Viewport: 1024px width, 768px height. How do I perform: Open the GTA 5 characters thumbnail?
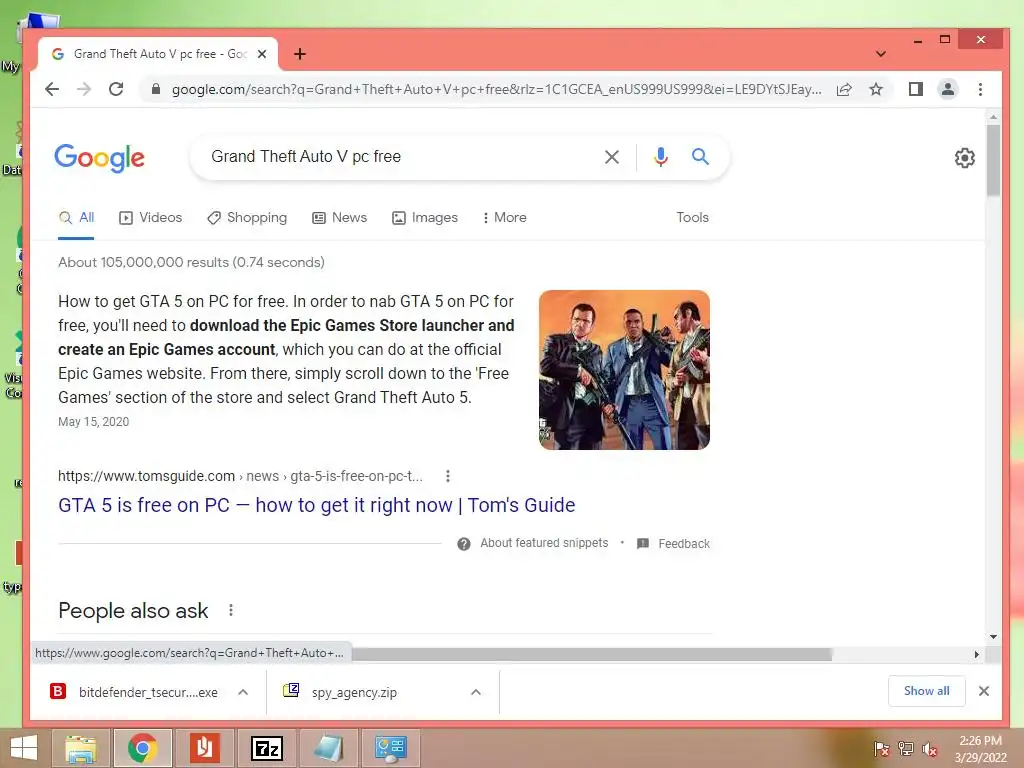(624, 370)
